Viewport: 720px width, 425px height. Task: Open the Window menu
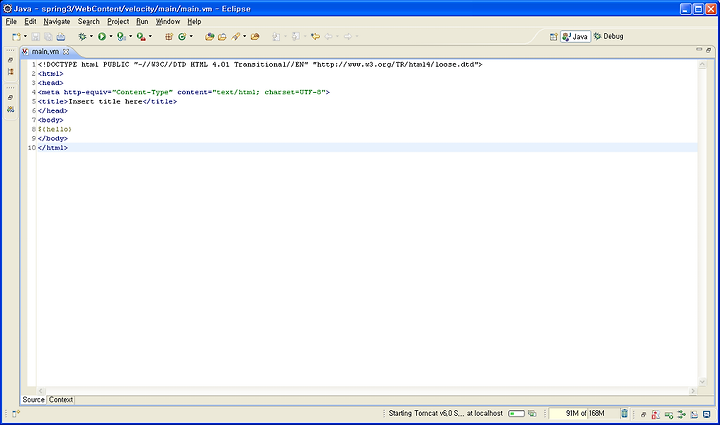click(x=168, y=22)
